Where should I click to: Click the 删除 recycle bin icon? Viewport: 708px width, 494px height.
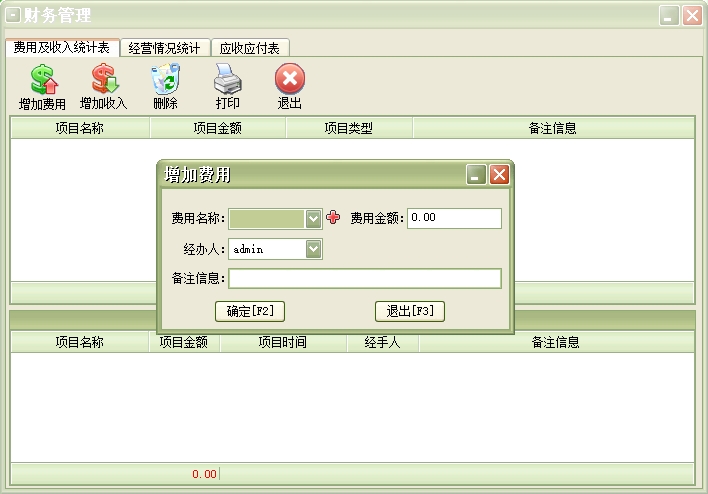pyautogui.click(x=165, y=80)
